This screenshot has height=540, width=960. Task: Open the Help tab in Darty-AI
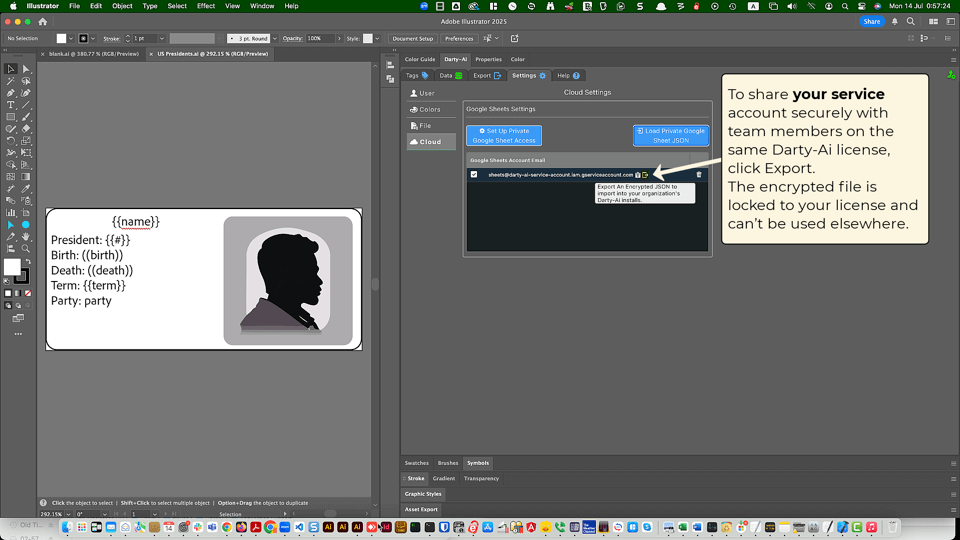(x=568, y=76)
